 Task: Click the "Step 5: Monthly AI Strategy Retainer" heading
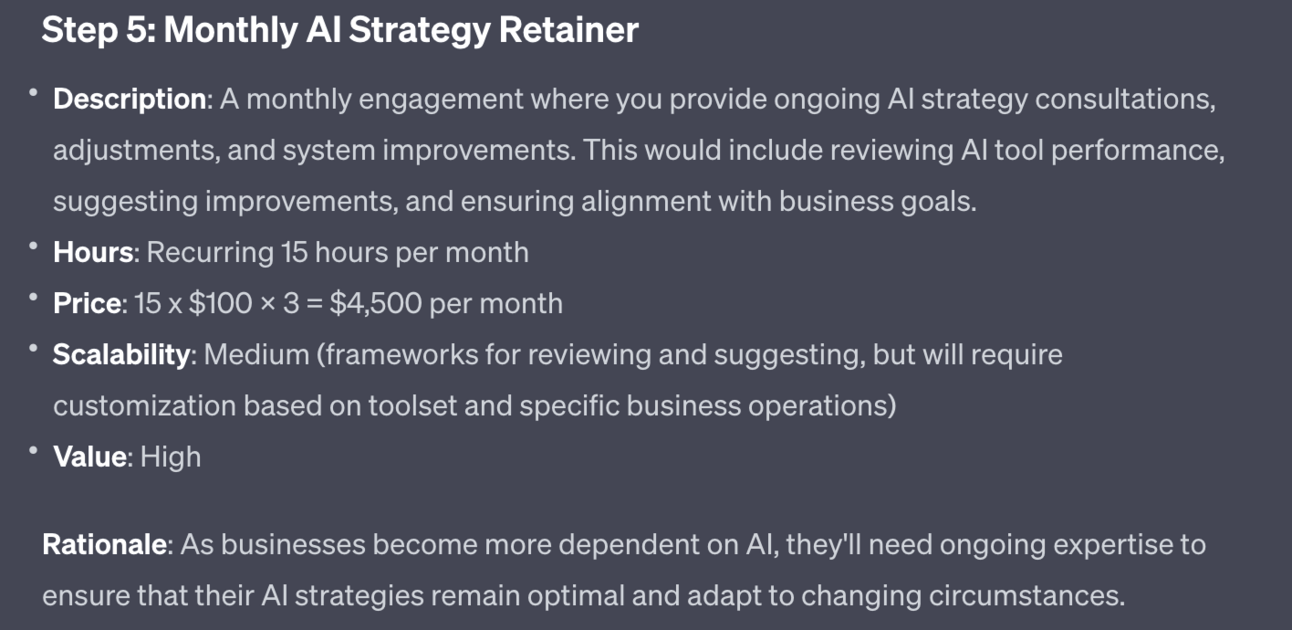point(339,30)
